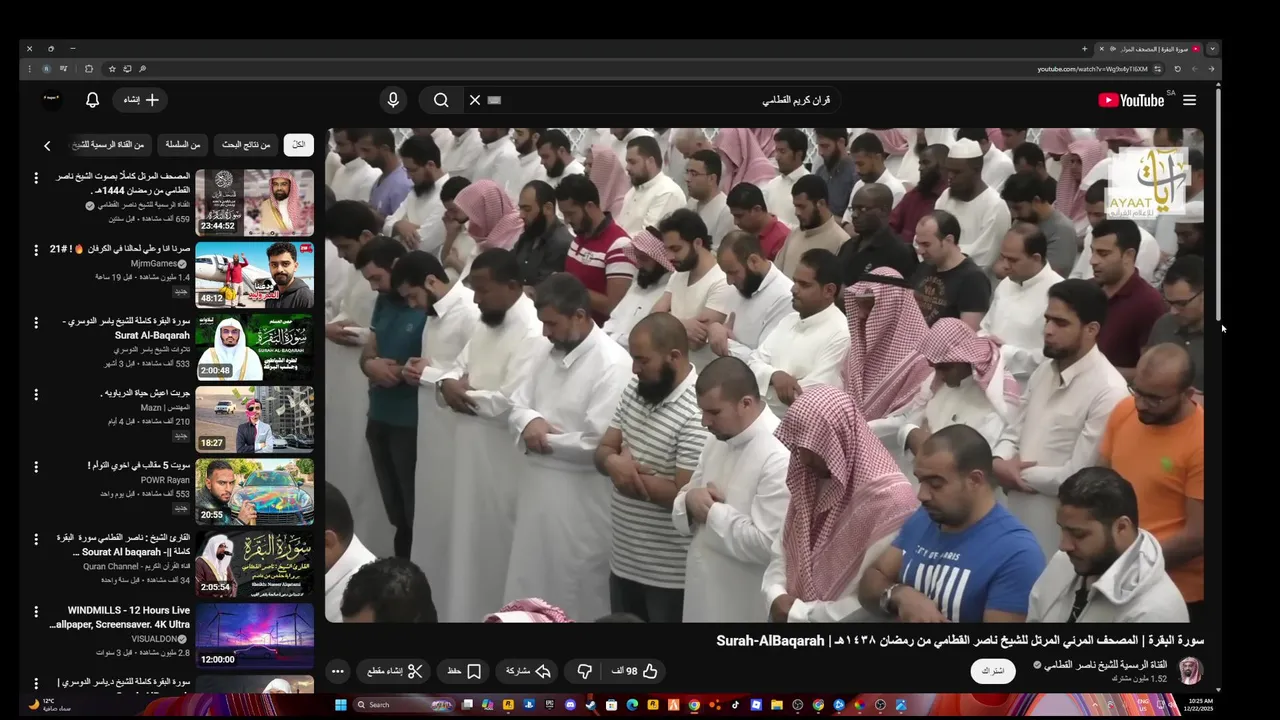Open options for ياسر الدوسري Surat Al-Baqarah
This screenshot has height=720, width=1280.
point(36,322)
